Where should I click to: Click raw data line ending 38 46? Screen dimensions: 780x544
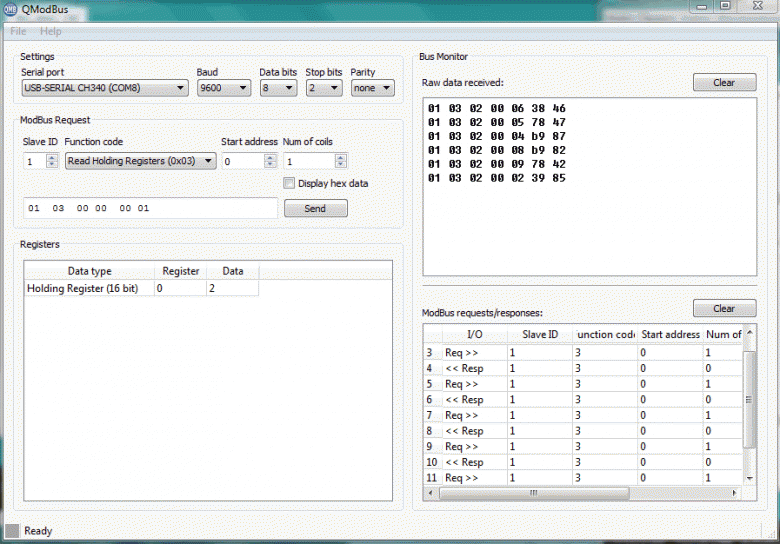pos(496,108)
